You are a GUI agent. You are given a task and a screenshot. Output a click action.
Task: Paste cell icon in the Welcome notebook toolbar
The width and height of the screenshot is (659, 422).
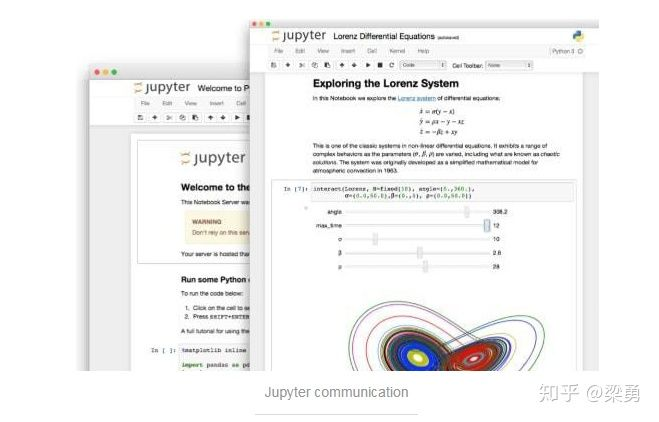click(195, 118)
